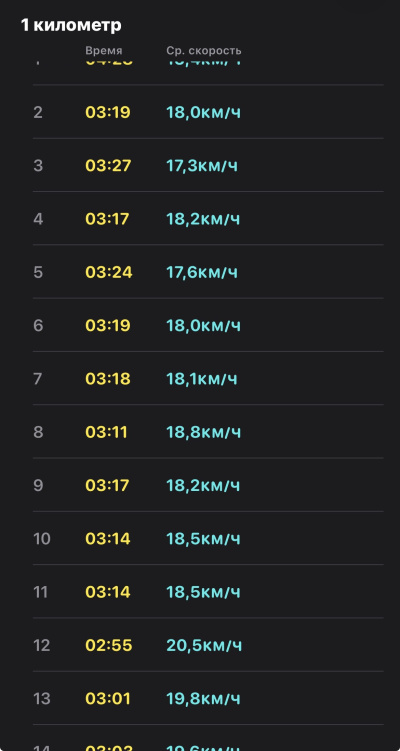Image resolution: width=400 pixels, height=751 pixels.
Task: Select the 03:01 time in the kilometer 13 row
Action: pos(108,699)
